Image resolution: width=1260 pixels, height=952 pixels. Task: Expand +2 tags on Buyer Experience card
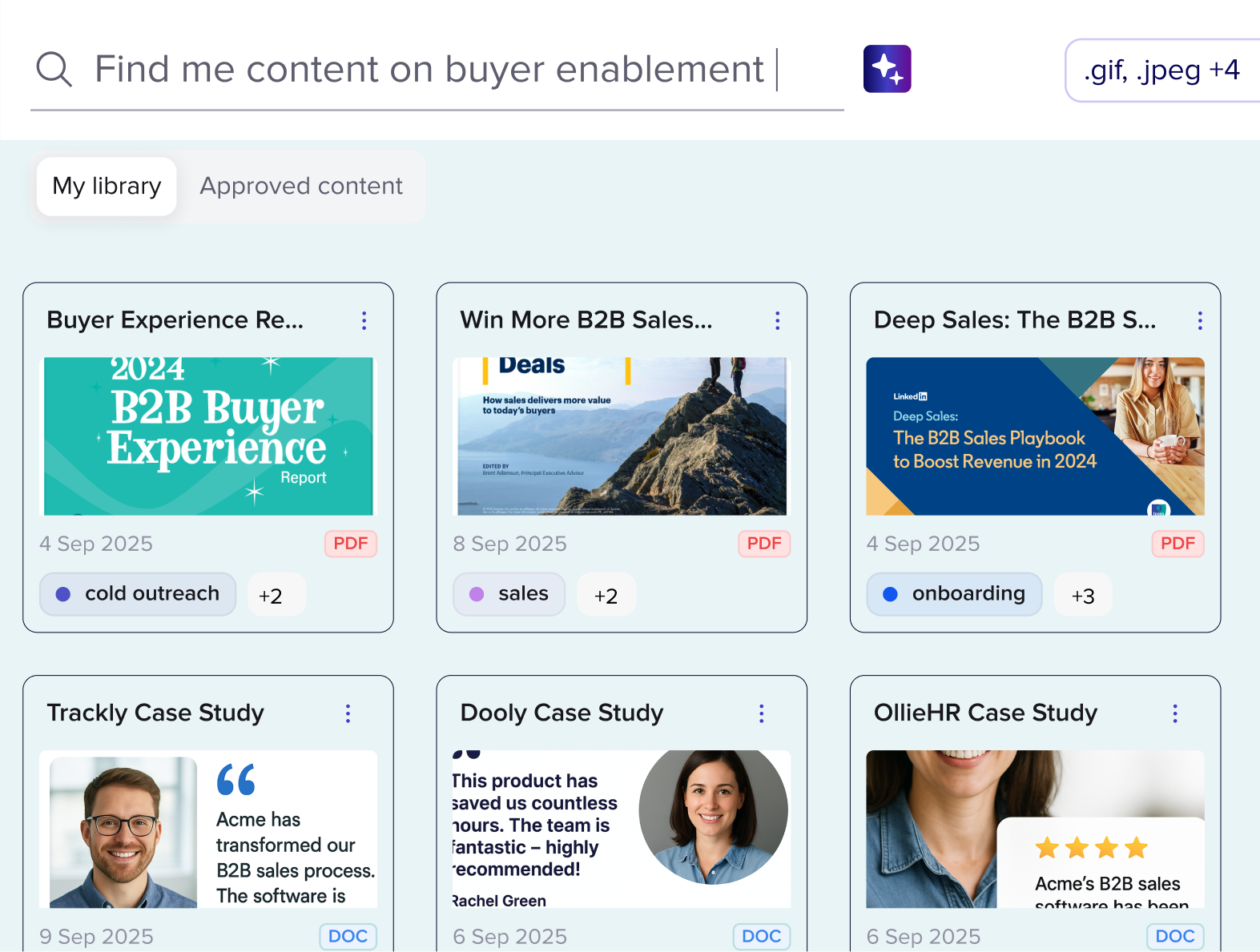pyautogui.click(x=276, y=595)
